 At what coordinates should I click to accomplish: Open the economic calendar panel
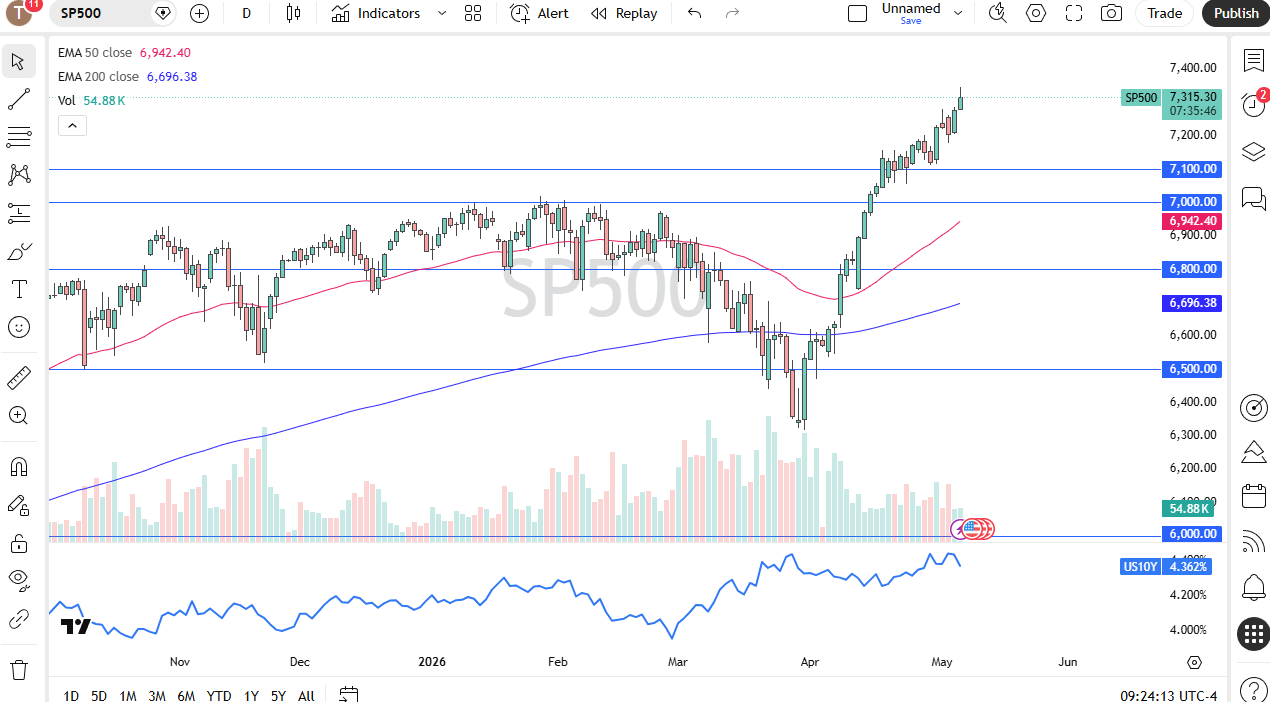pos(1253,496)
